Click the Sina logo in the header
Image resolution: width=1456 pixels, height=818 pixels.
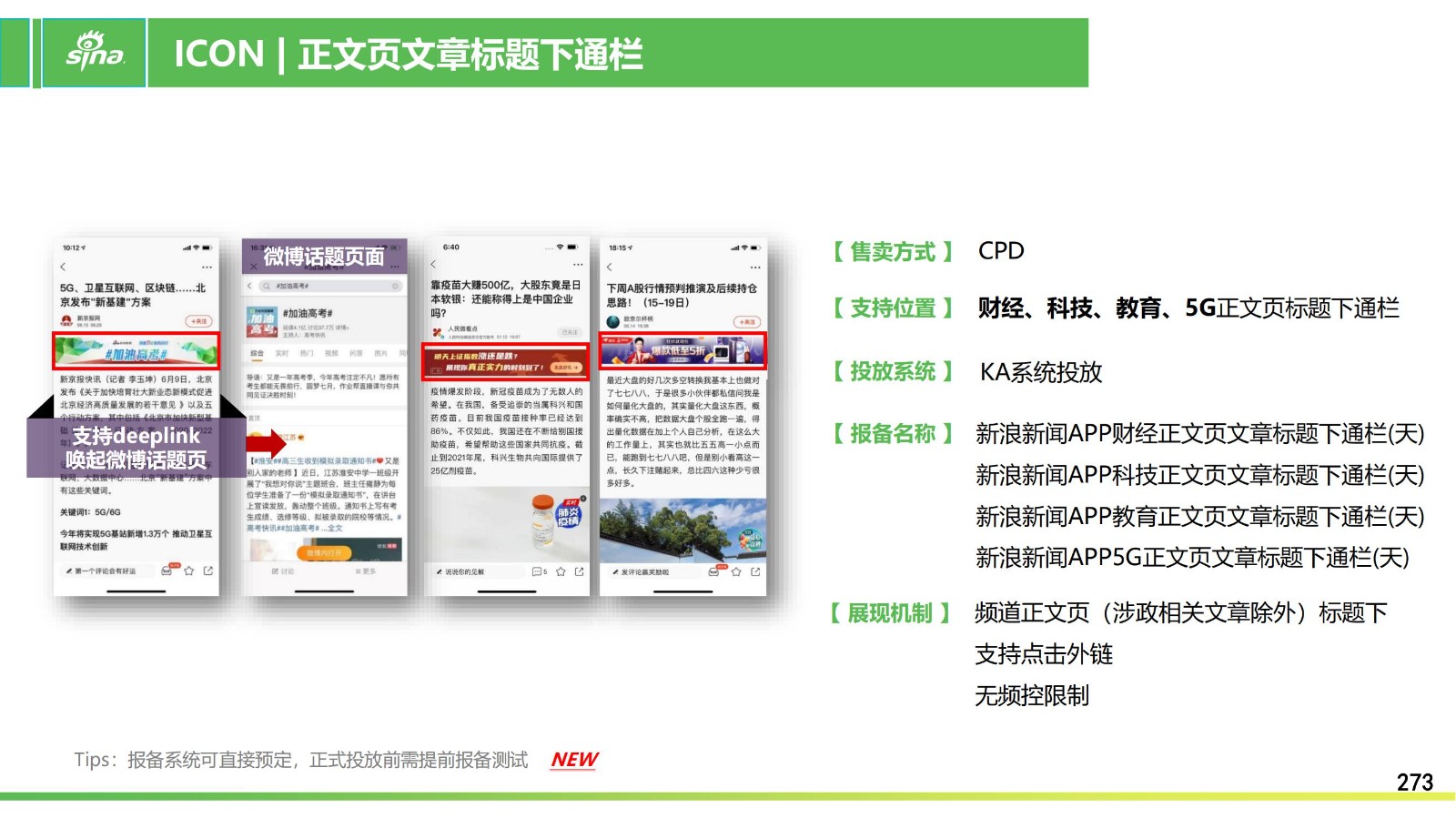pyautogui.click(x=95, y=52)
